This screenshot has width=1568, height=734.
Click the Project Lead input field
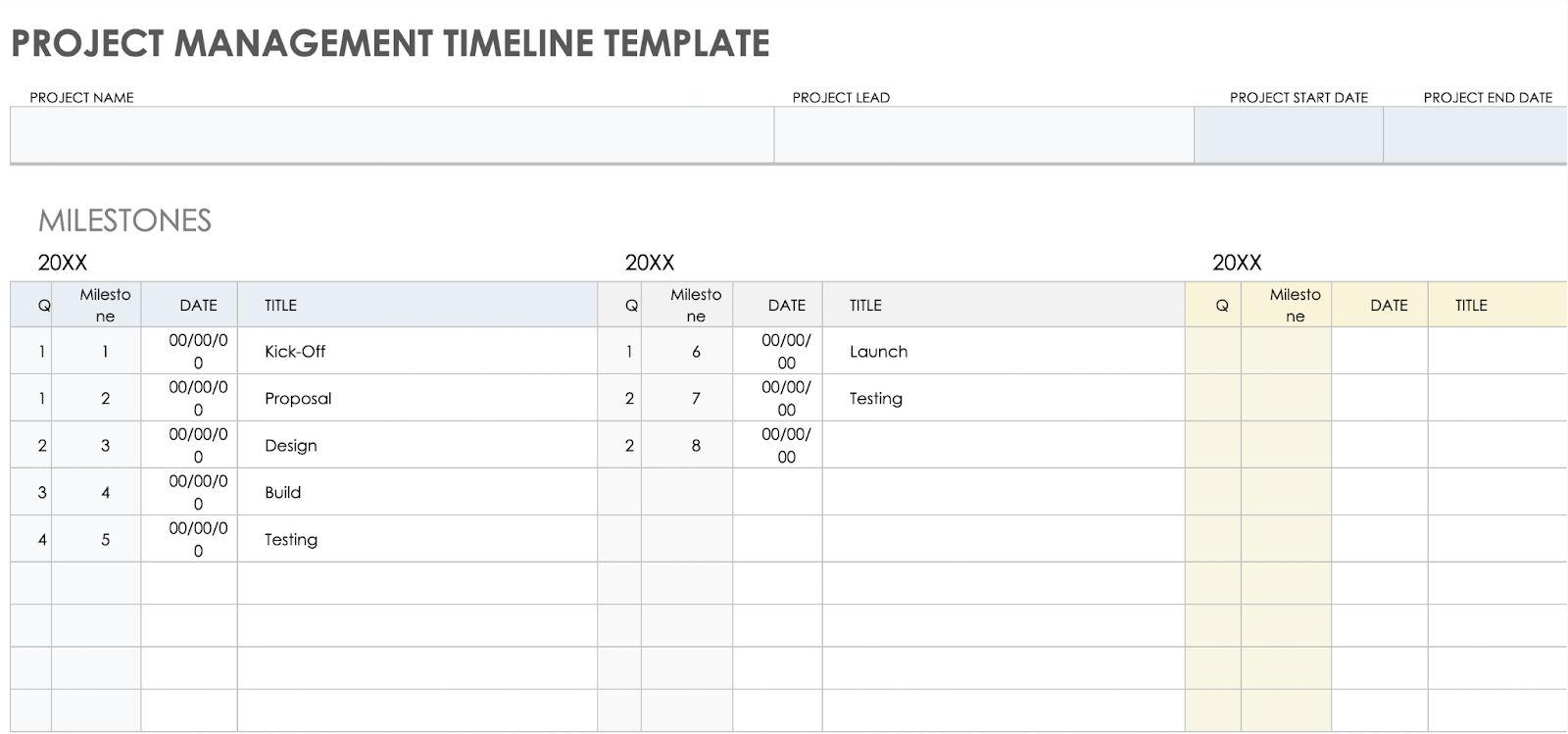983,134
